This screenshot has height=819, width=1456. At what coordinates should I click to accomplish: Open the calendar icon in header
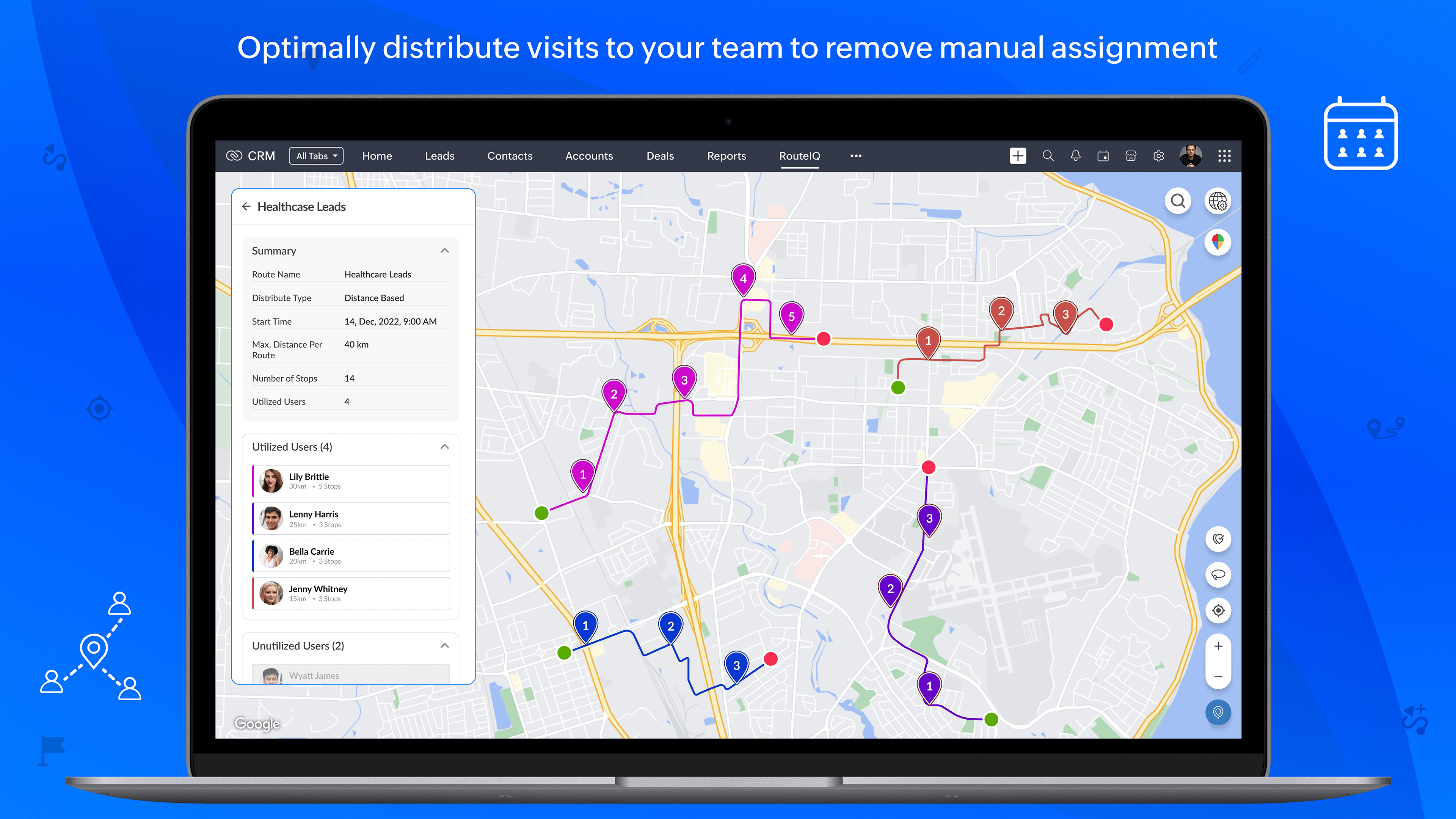tap(1103, 156)
